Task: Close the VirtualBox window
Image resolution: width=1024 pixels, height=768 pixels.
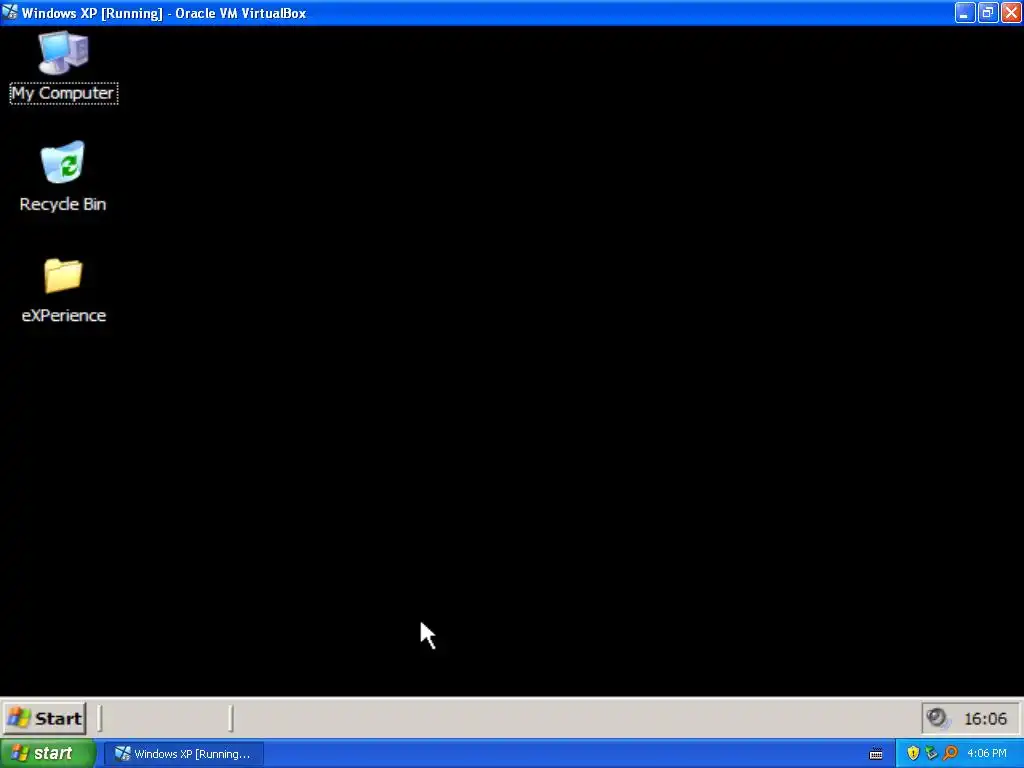Action: coord(1011,12)
